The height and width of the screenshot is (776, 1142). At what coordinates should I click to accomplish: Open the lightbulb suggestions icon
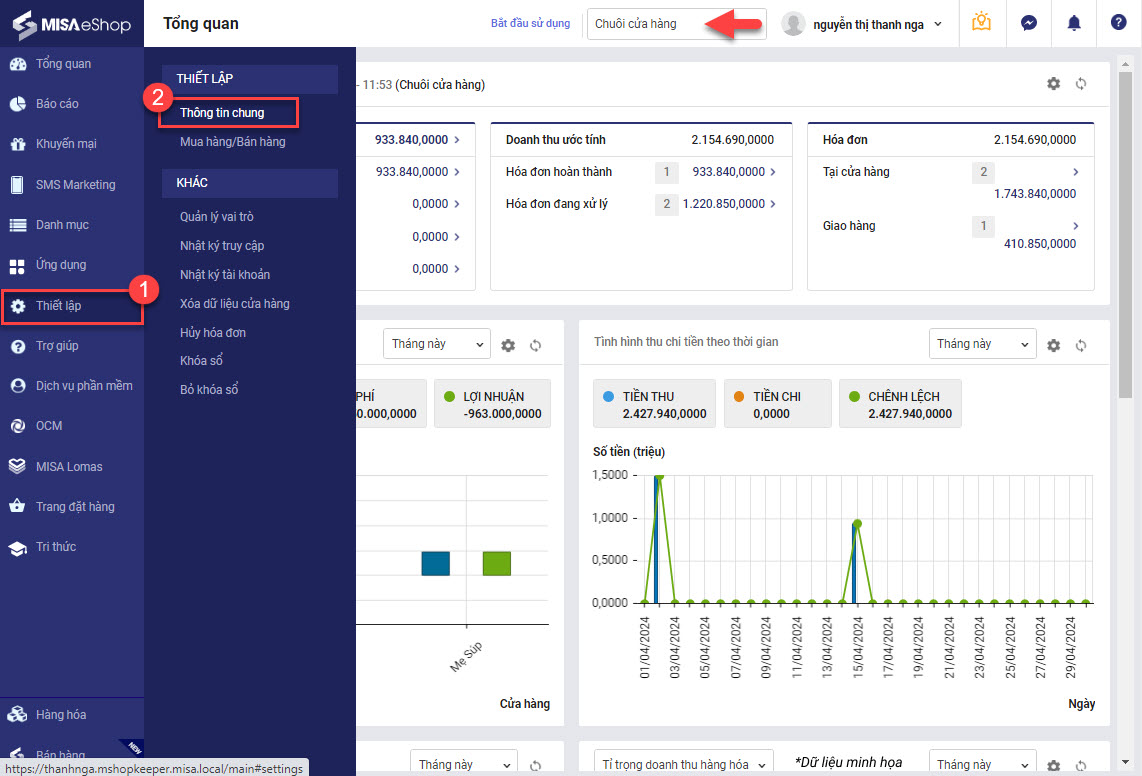(981, 23)
